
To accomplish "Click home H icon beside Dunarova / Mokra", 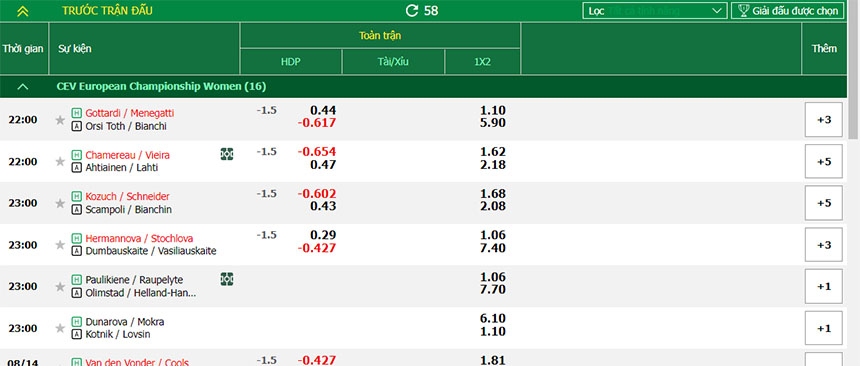I will coord(76,322).
